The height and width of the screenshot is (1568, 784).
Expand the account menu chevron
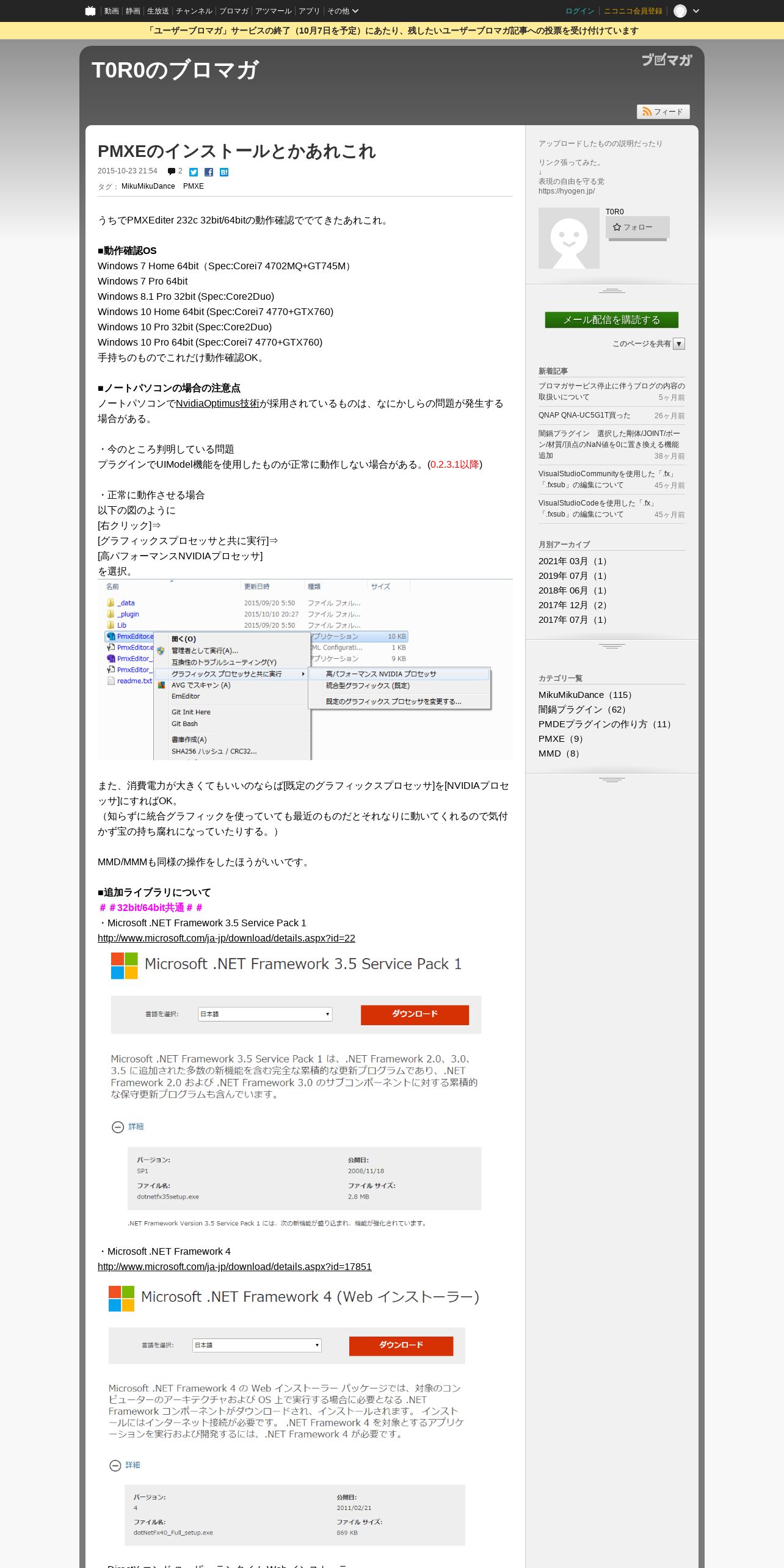(696, 11)
